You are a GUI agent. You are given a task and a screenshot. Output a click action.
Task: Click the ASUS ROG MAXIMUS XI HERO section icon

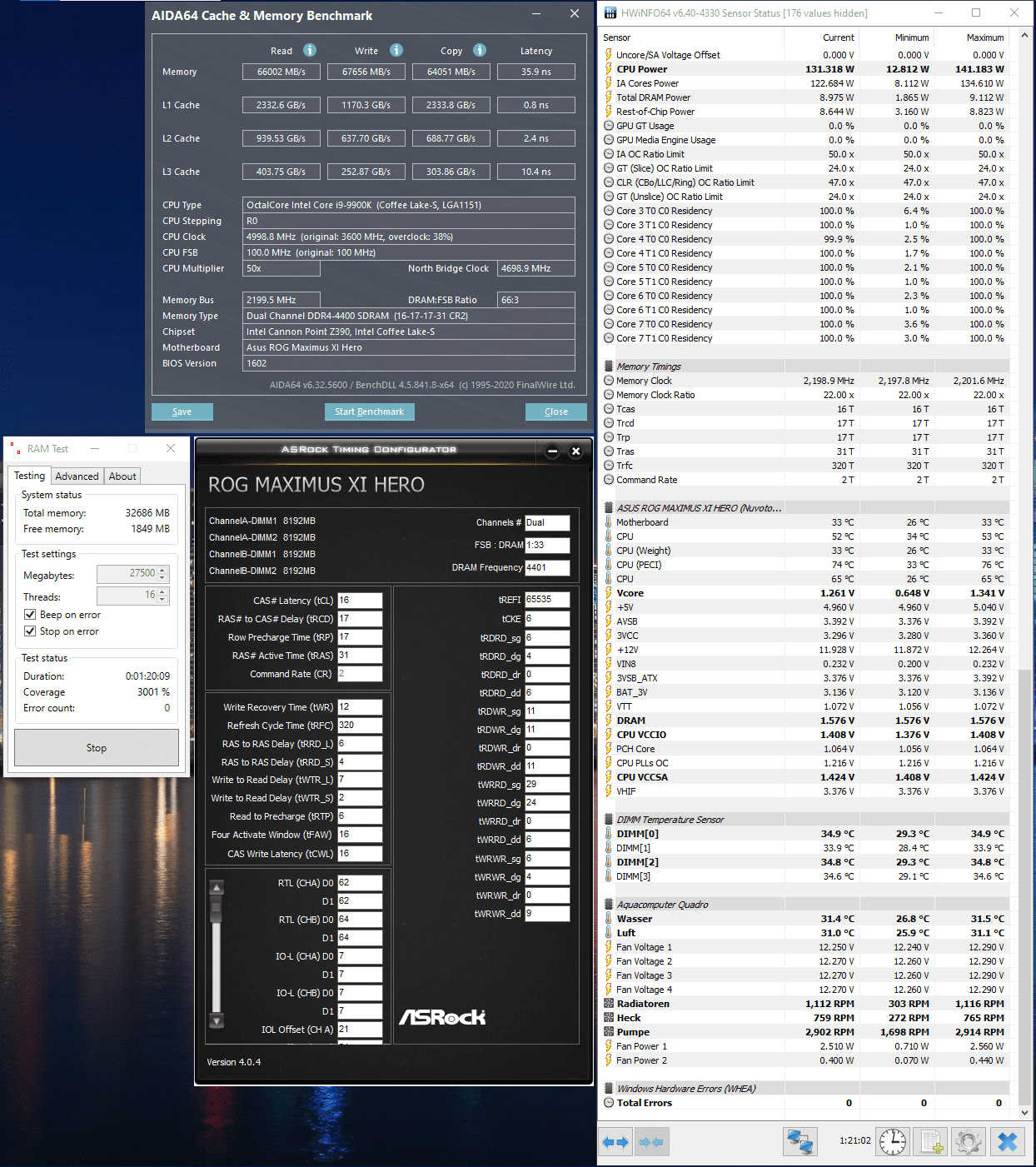pyautogui.click(x=609, y=508)
